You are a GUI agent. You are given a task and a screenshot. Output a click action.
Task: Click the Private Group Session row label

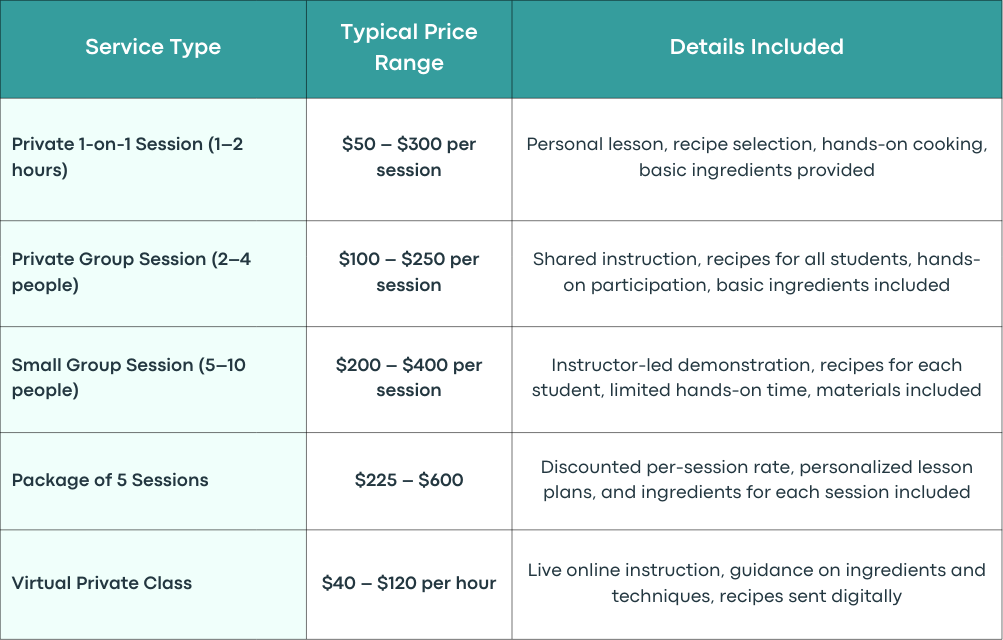tap(131, 272)
